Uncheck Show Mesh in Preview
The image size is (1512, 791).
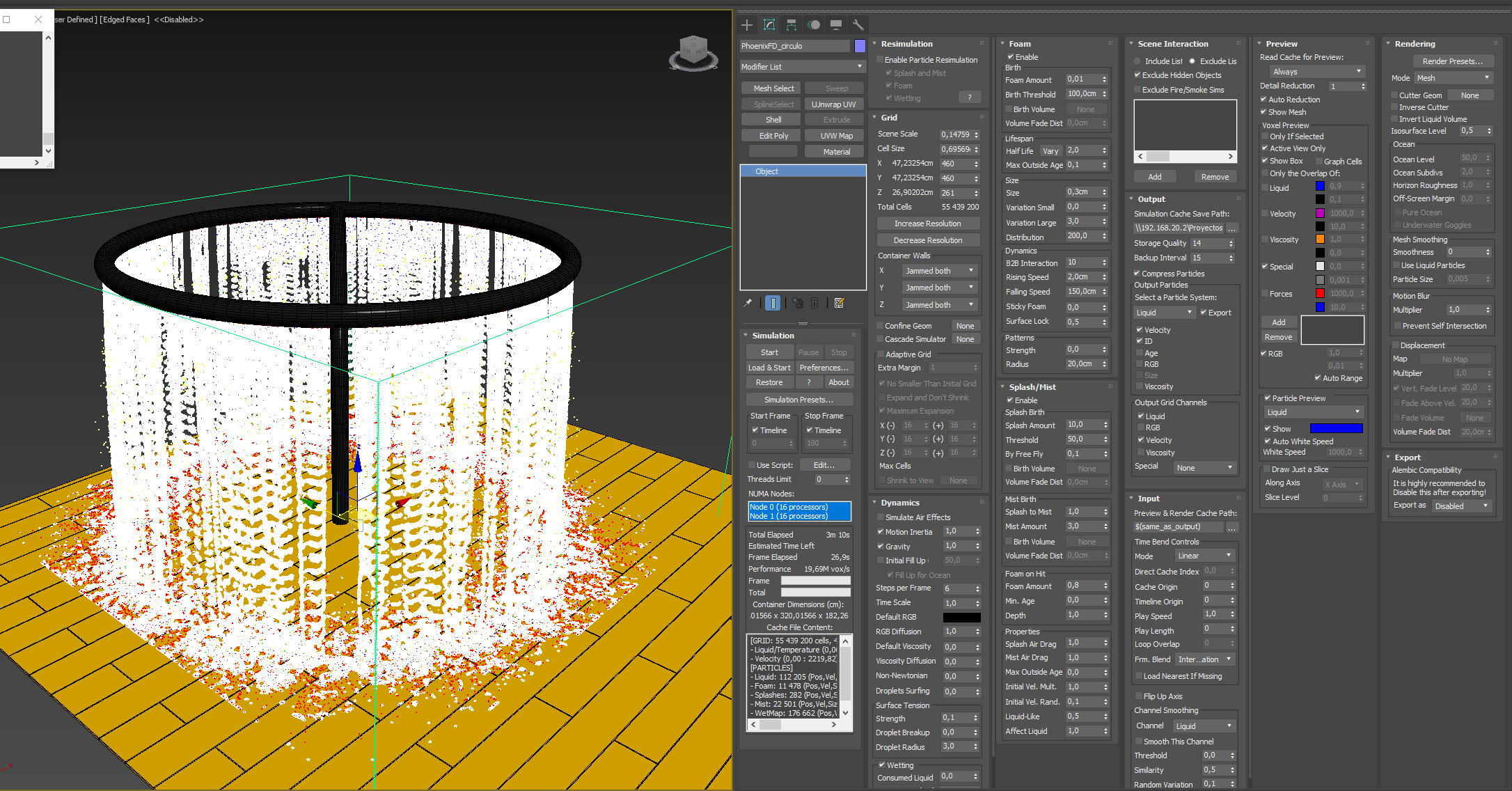1263,112
